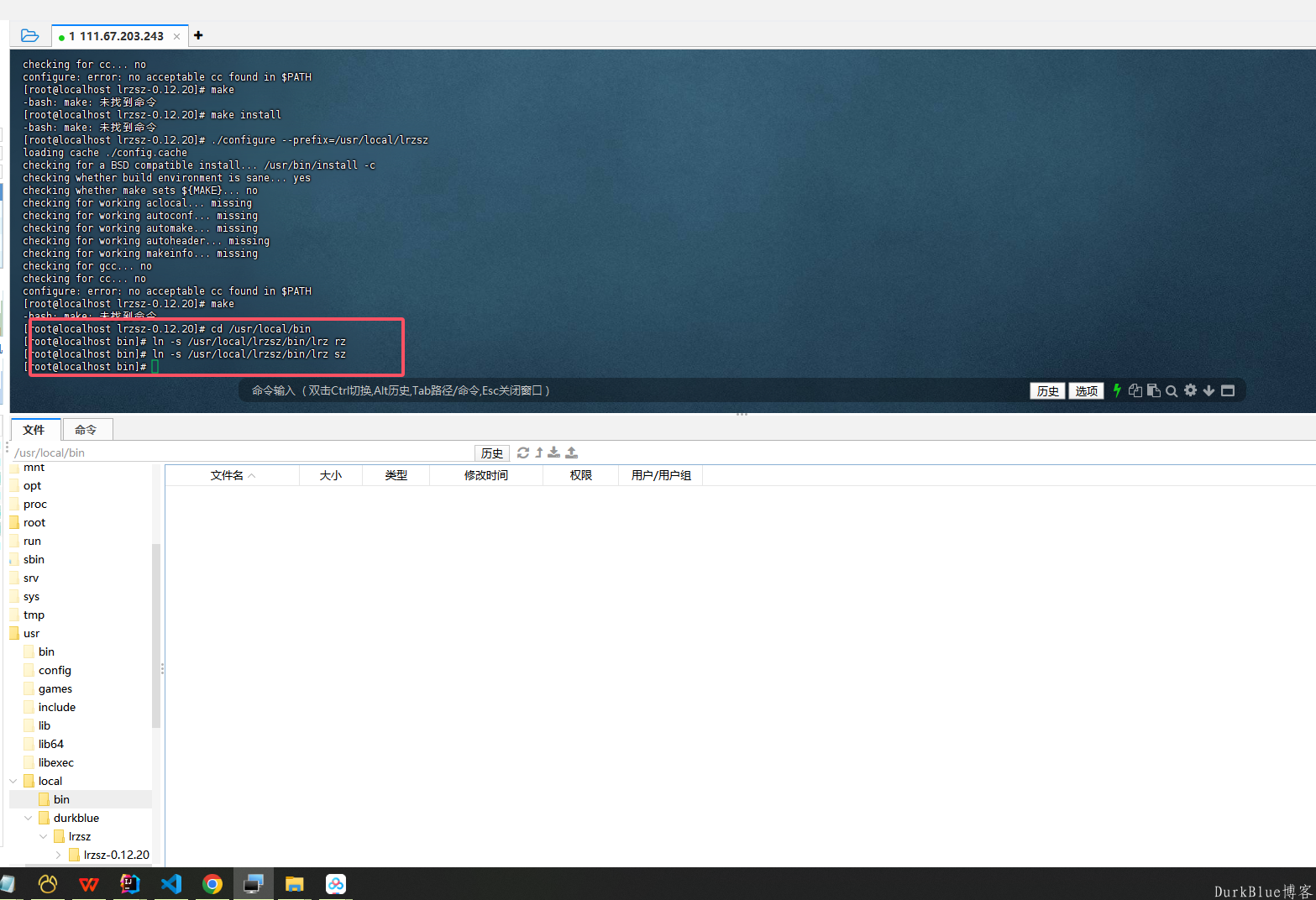
Task: Select the tmp folder in tree
Action: [x=34, y=615]
